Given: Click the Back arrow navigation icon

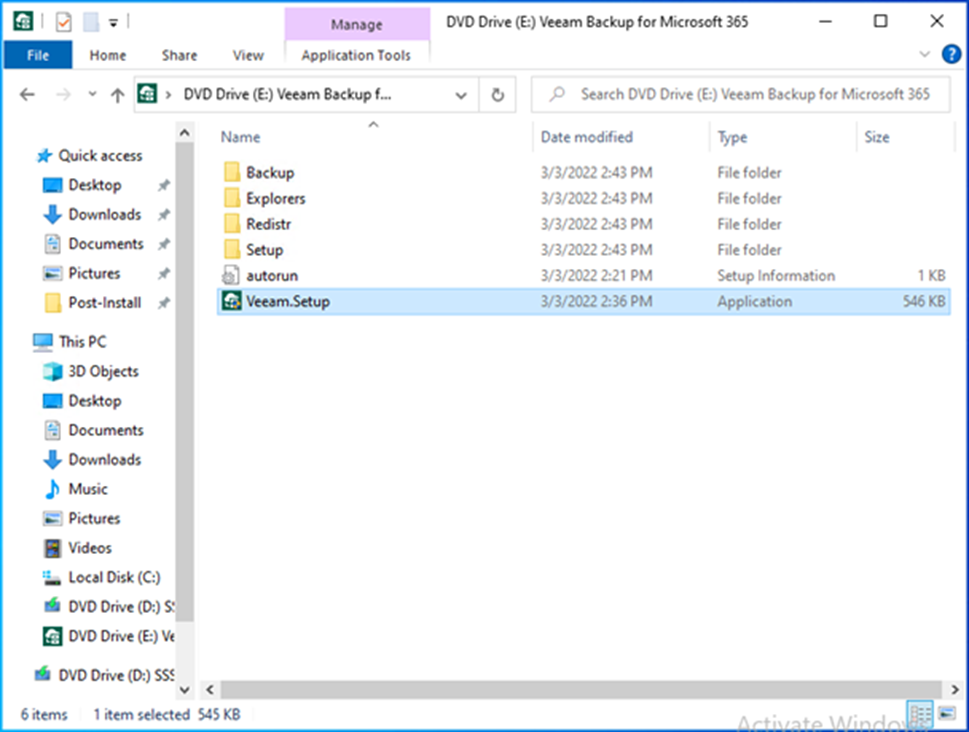Looking at the screenshot, I should pos(28,95).
